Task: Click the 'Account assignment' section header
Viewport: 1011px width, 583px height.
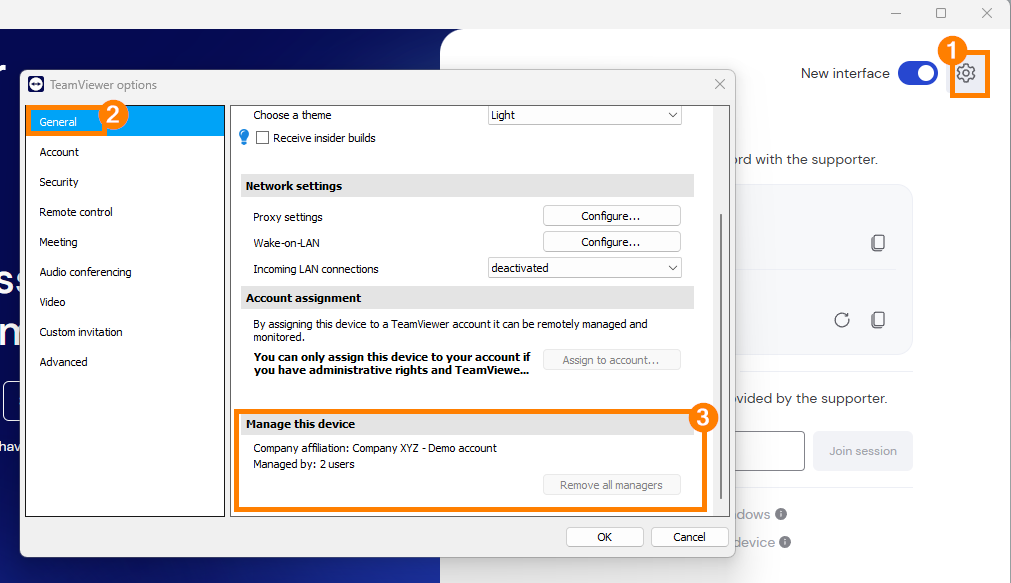Action: point(467,298)
